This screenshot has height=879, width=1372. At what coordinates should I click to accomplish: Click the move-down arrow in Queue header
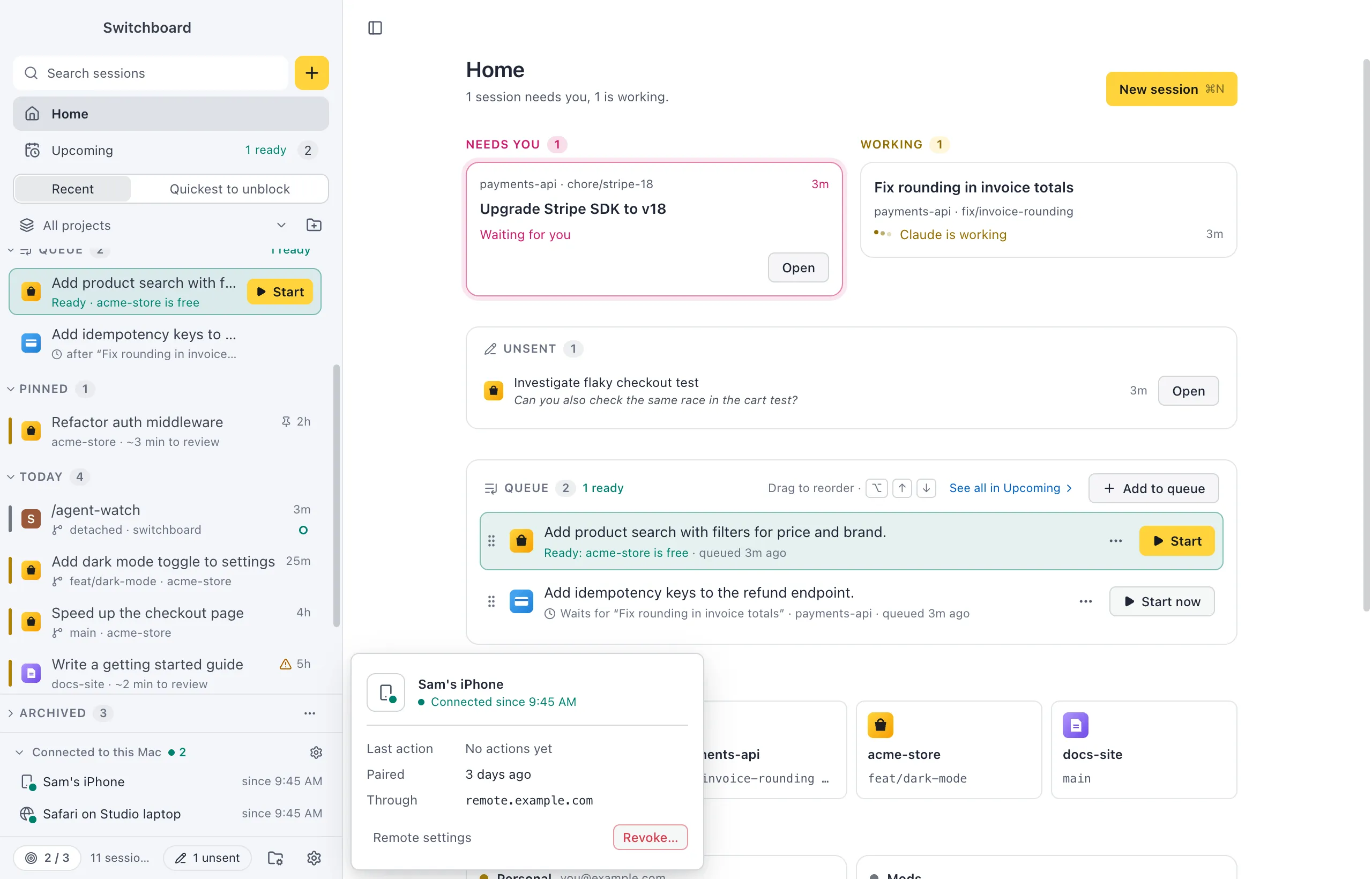click(926, 488)
